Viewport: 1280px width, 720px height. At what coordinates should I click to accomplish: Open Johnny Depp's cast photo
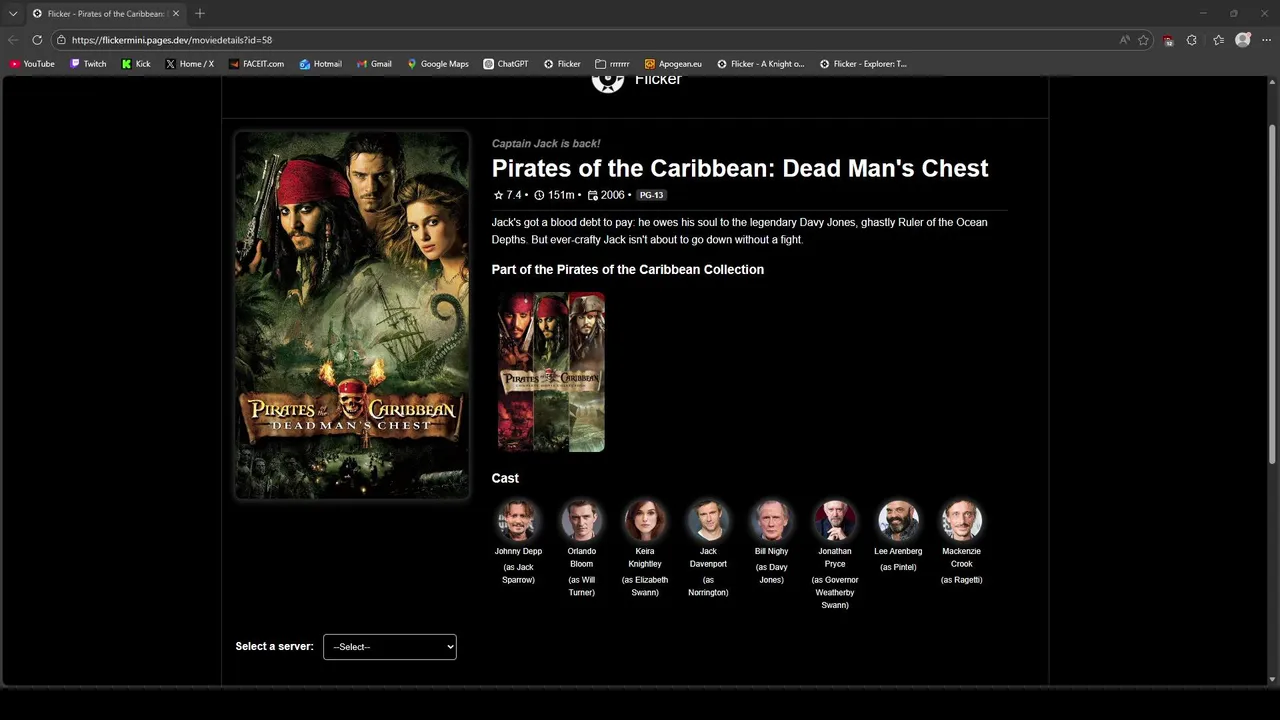point(518,521)
